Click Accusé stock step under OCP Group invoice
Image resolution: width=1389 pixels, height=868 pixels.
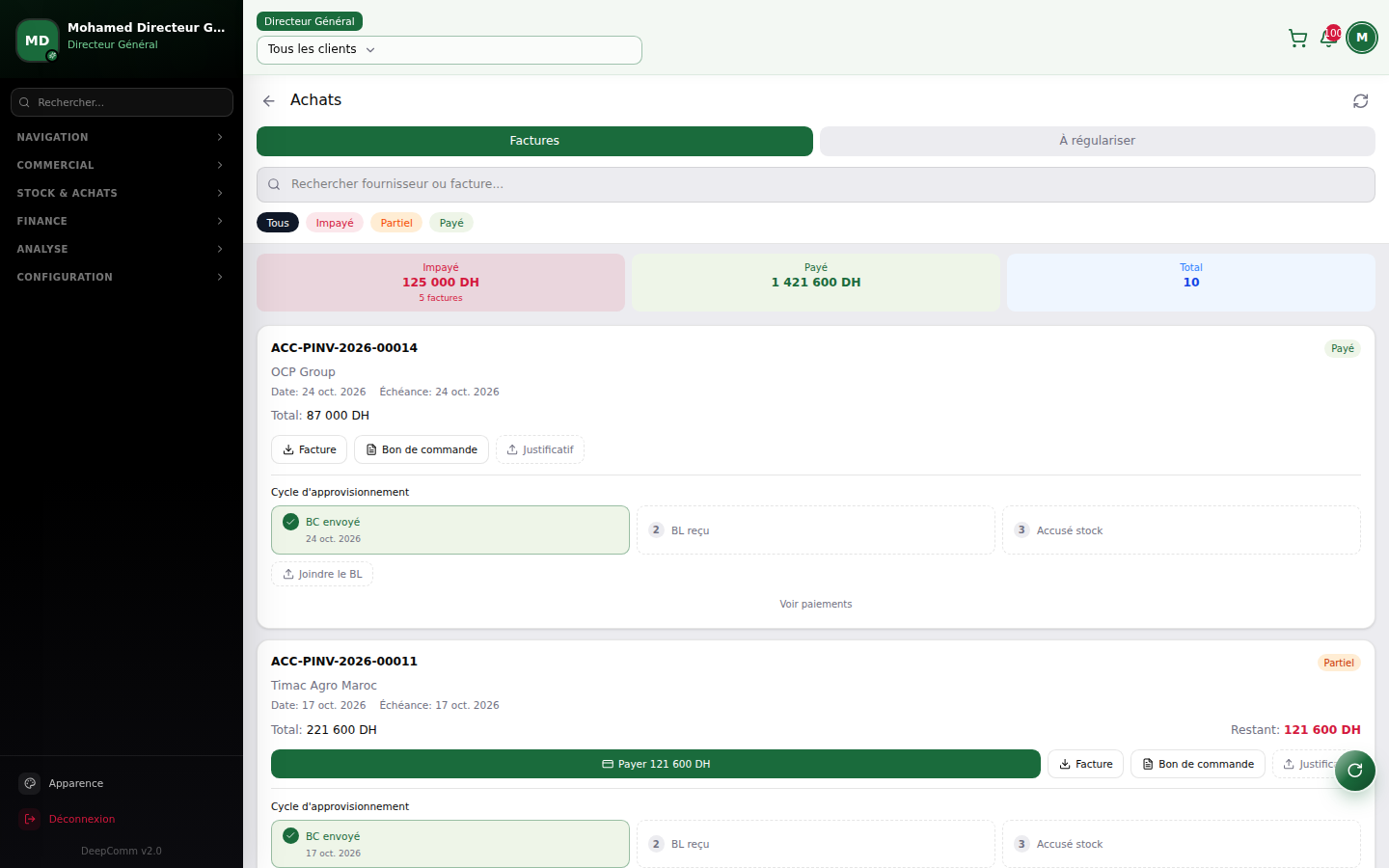point(1182,530)
